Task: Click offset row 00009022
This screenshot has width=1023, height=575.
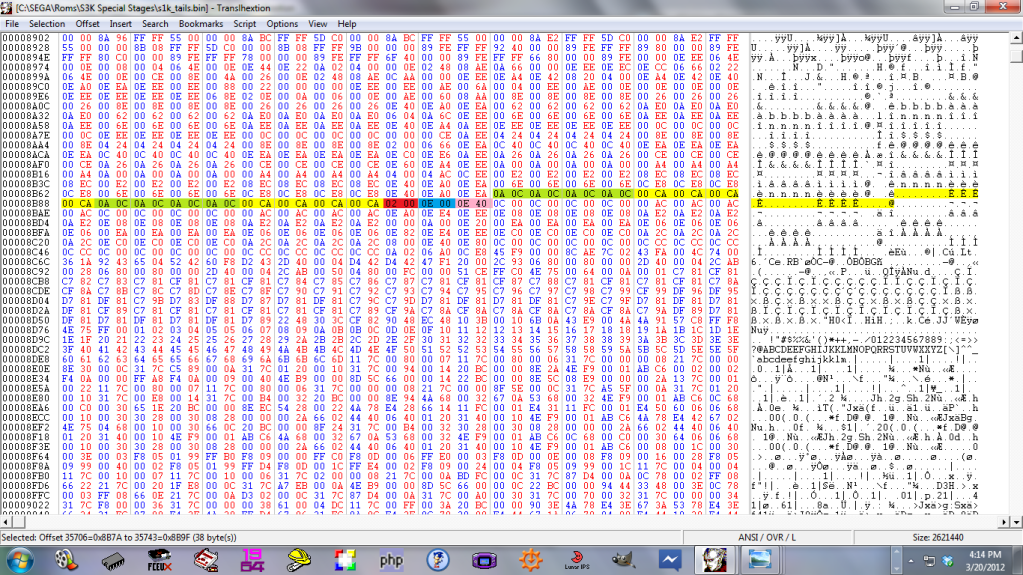Action: [x=26, y=505]
